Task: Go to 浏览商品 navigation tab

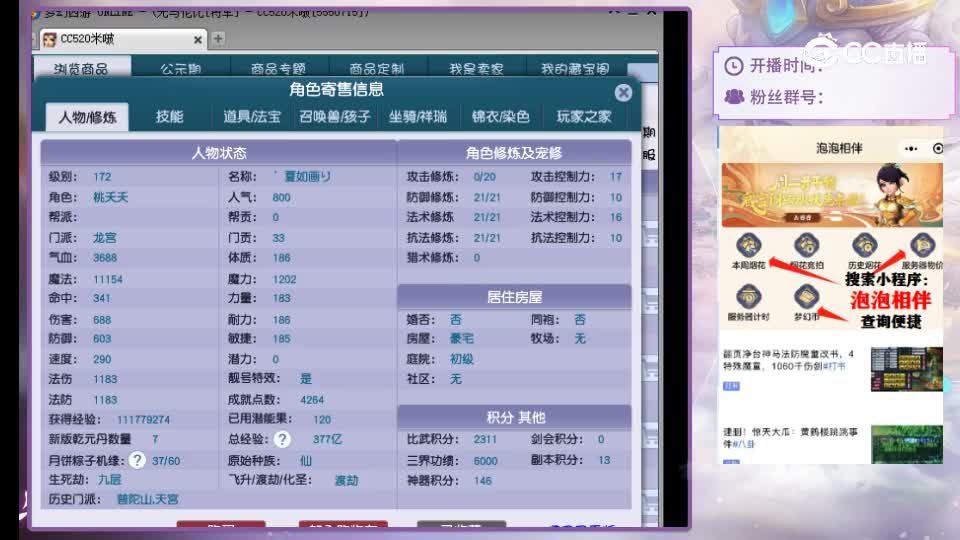Action: (81, 68)
